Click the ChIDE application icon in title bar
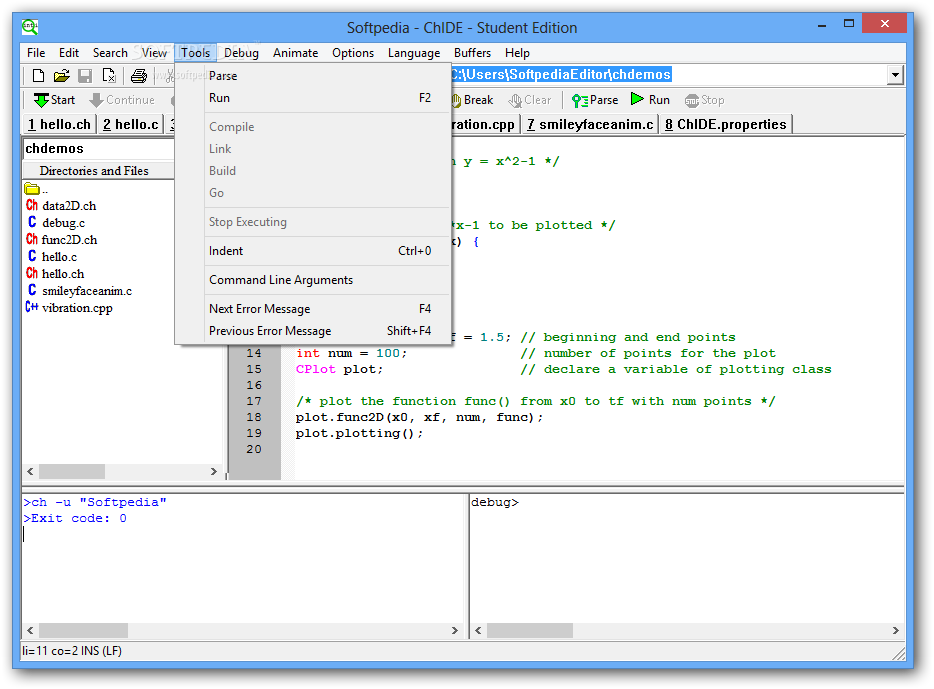The width and height of the screenshot is (934, 689). click(30, 27)
